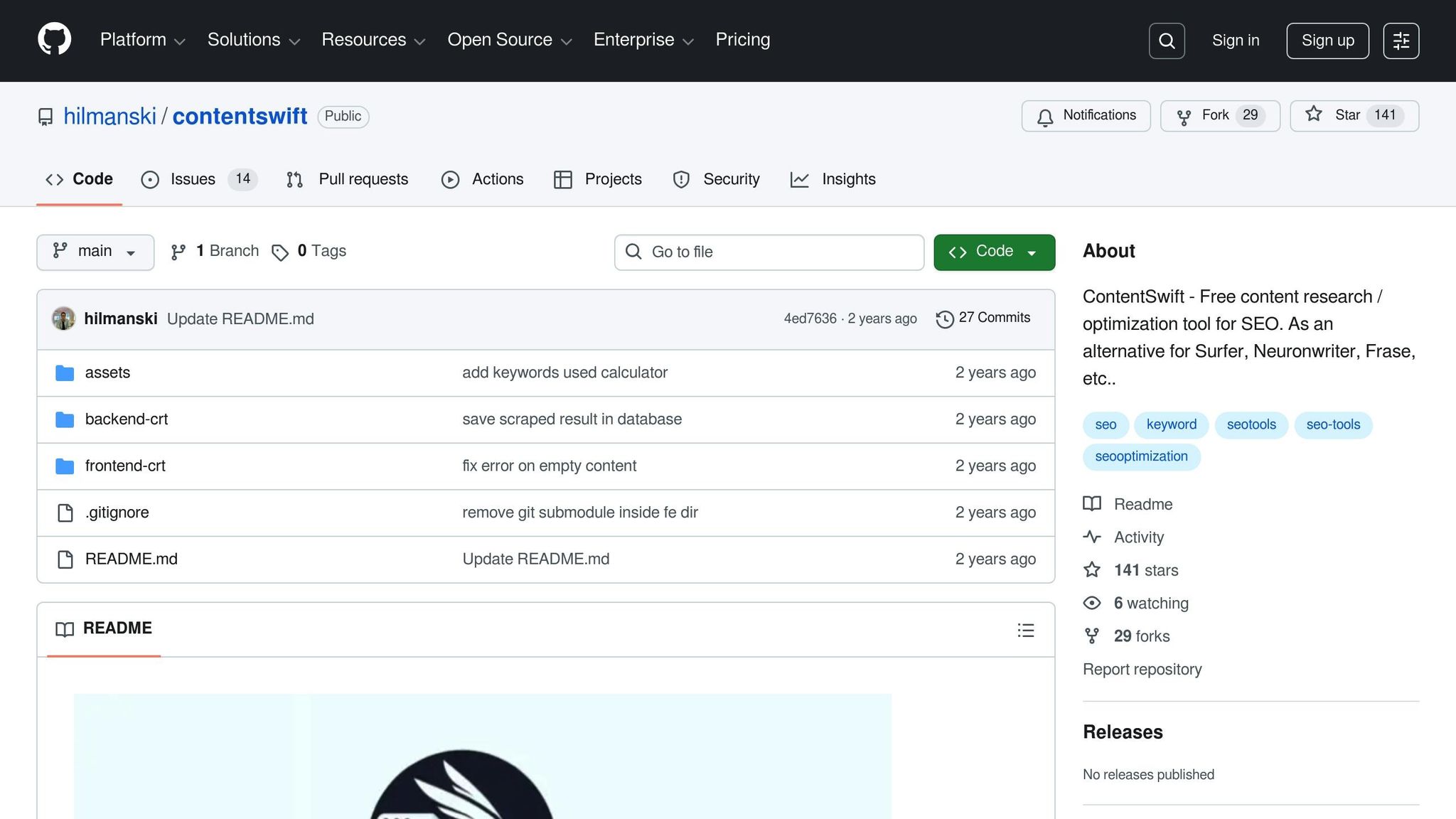
Task: Open the main branch selector dropdown
Action: [x=95, y=252]
